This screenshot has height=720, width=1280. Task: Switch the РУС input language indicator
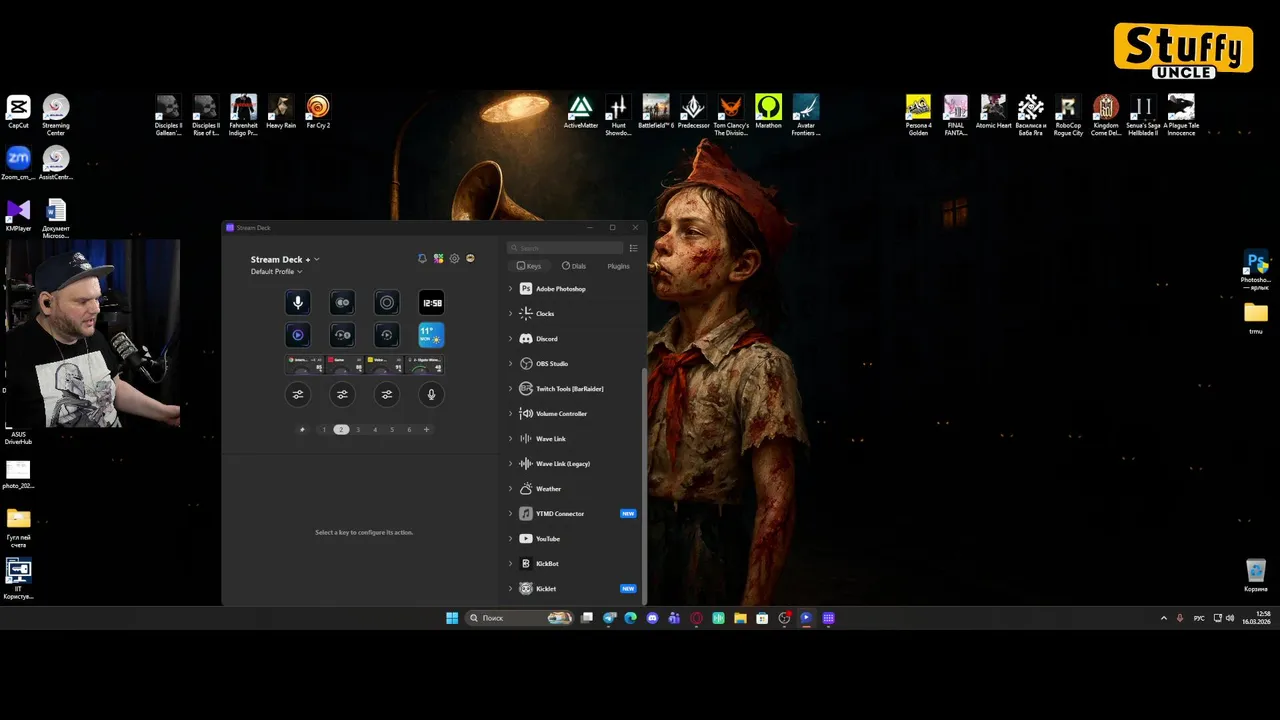(1199, 618)
